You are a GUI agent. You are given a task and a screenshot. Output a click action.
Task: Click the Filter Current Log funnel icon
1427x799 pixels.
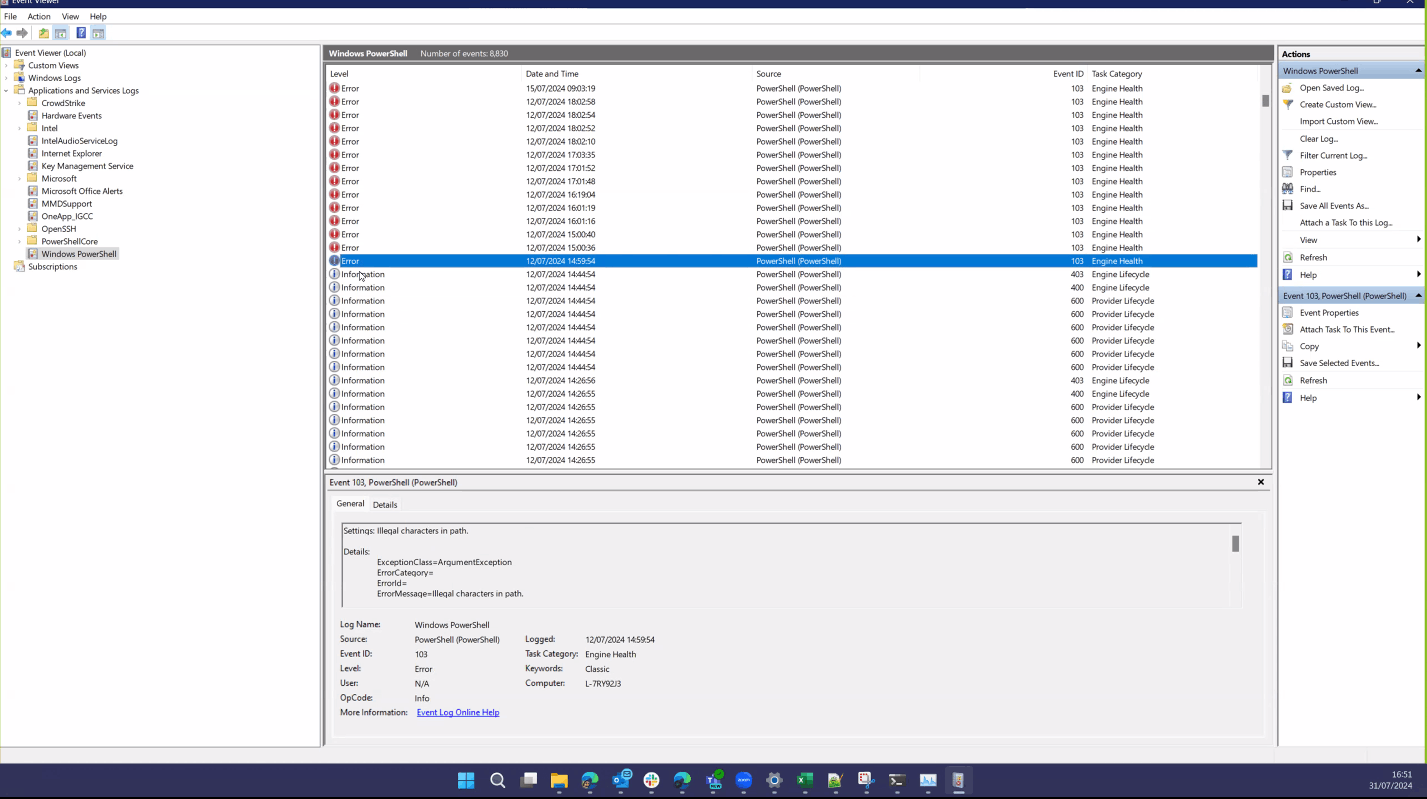(x=1288, y=155)
